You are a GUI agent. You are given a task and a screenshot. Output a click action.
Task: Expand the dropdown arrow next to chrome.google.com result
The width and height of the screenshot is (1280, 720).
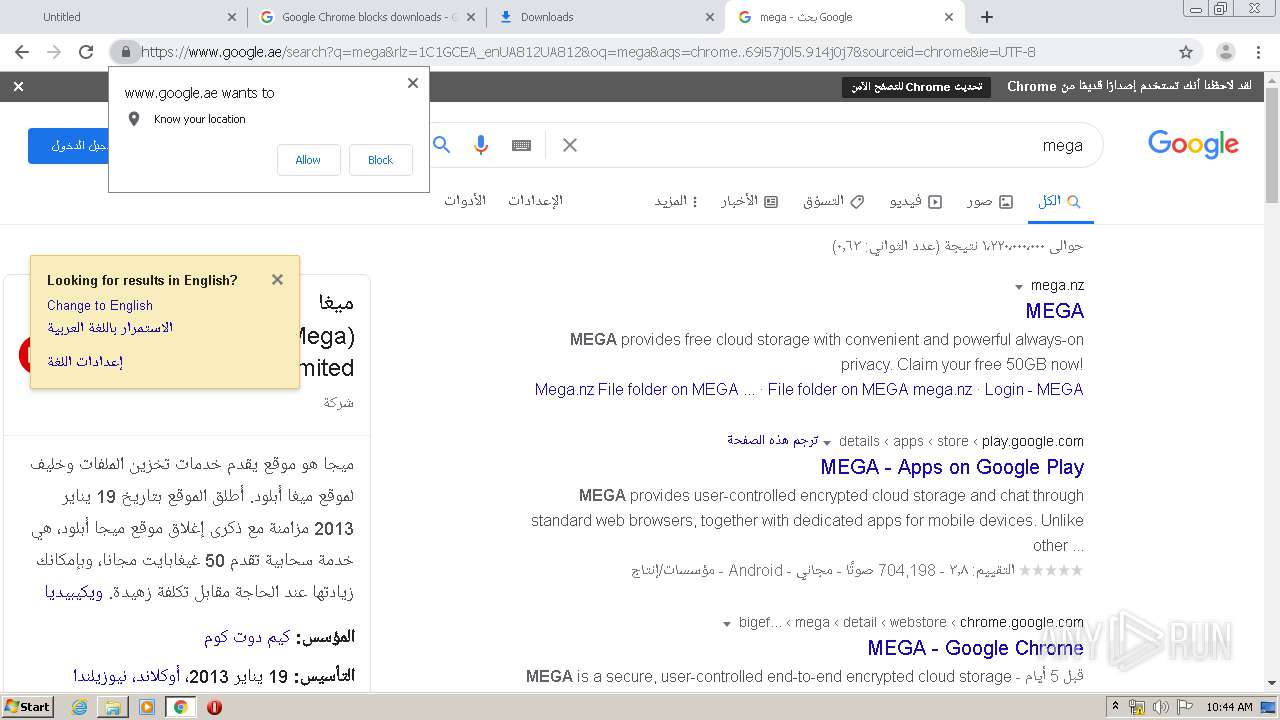click(727, 624)
